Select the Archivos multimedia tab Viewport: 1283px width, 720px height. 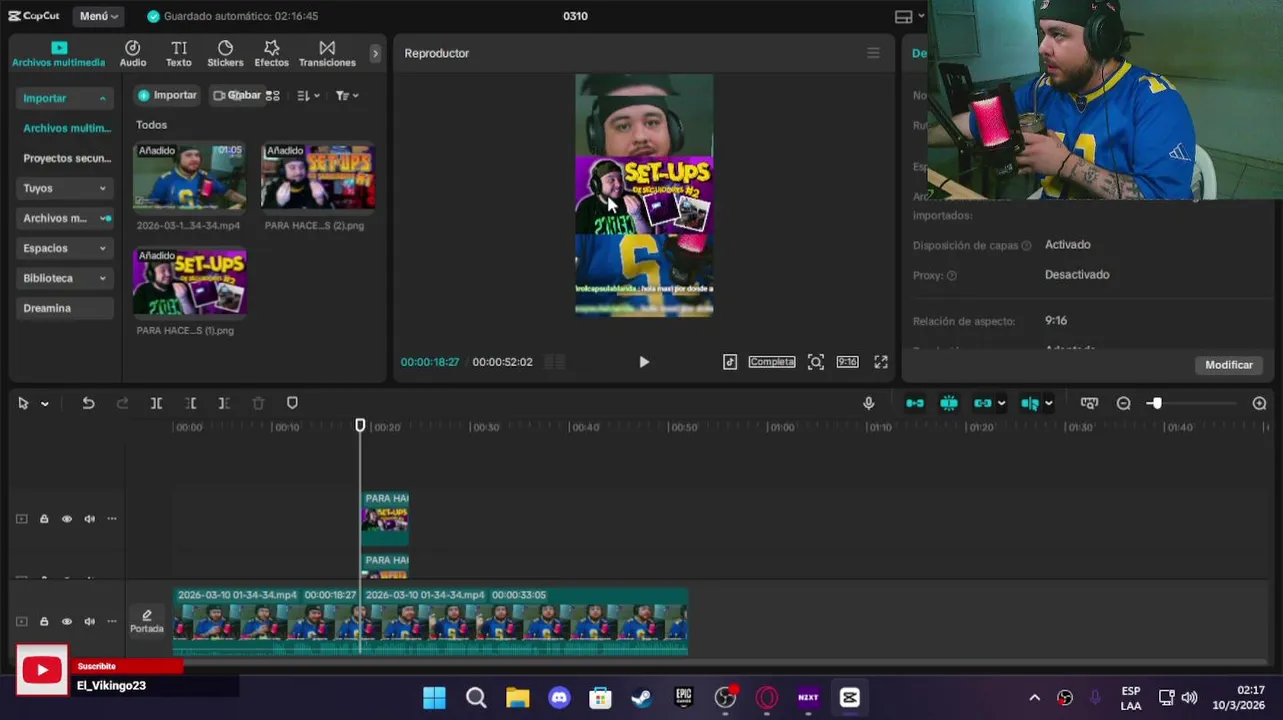pos(58,54)
